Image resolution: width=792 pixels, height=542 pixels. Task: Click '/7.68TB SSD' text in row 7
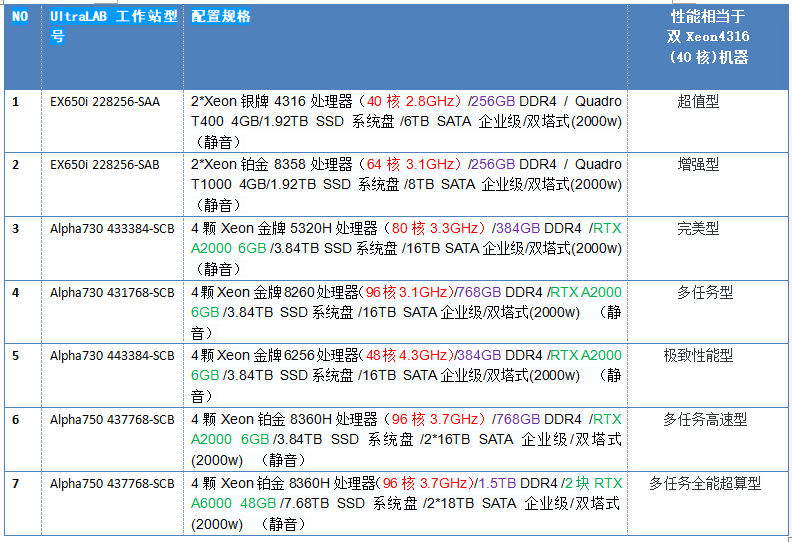tap(322, 504)
